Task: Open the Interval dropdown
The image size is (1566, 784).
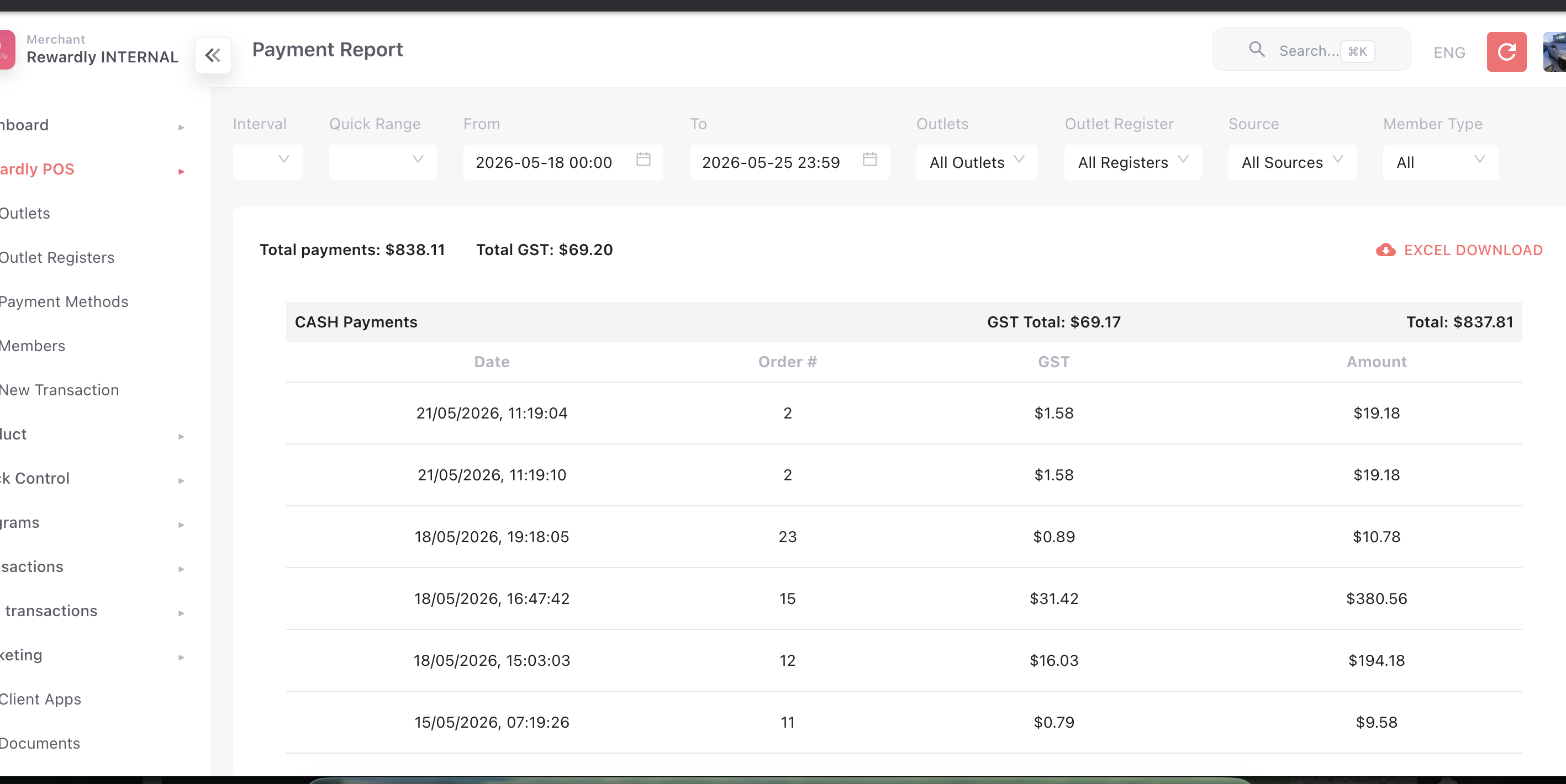Action: point(267,162)
